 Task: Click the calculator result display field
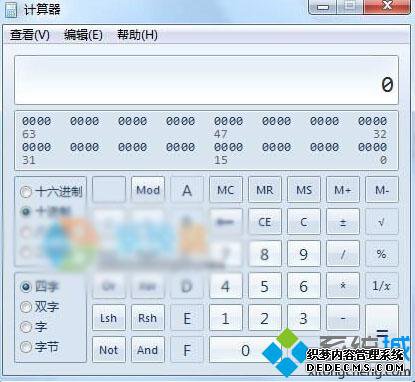point(206,80)
